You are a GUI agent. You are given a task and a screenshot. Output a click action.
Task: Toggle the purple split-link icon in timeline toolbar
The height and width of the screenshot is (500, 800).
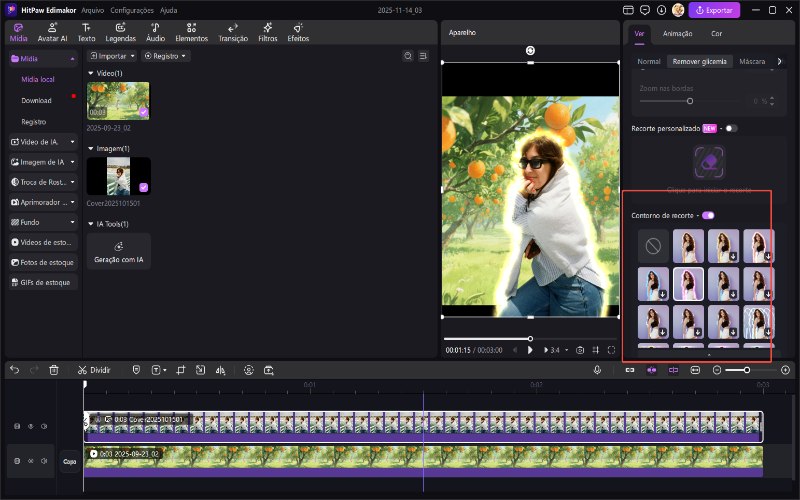tap(673, 370)
